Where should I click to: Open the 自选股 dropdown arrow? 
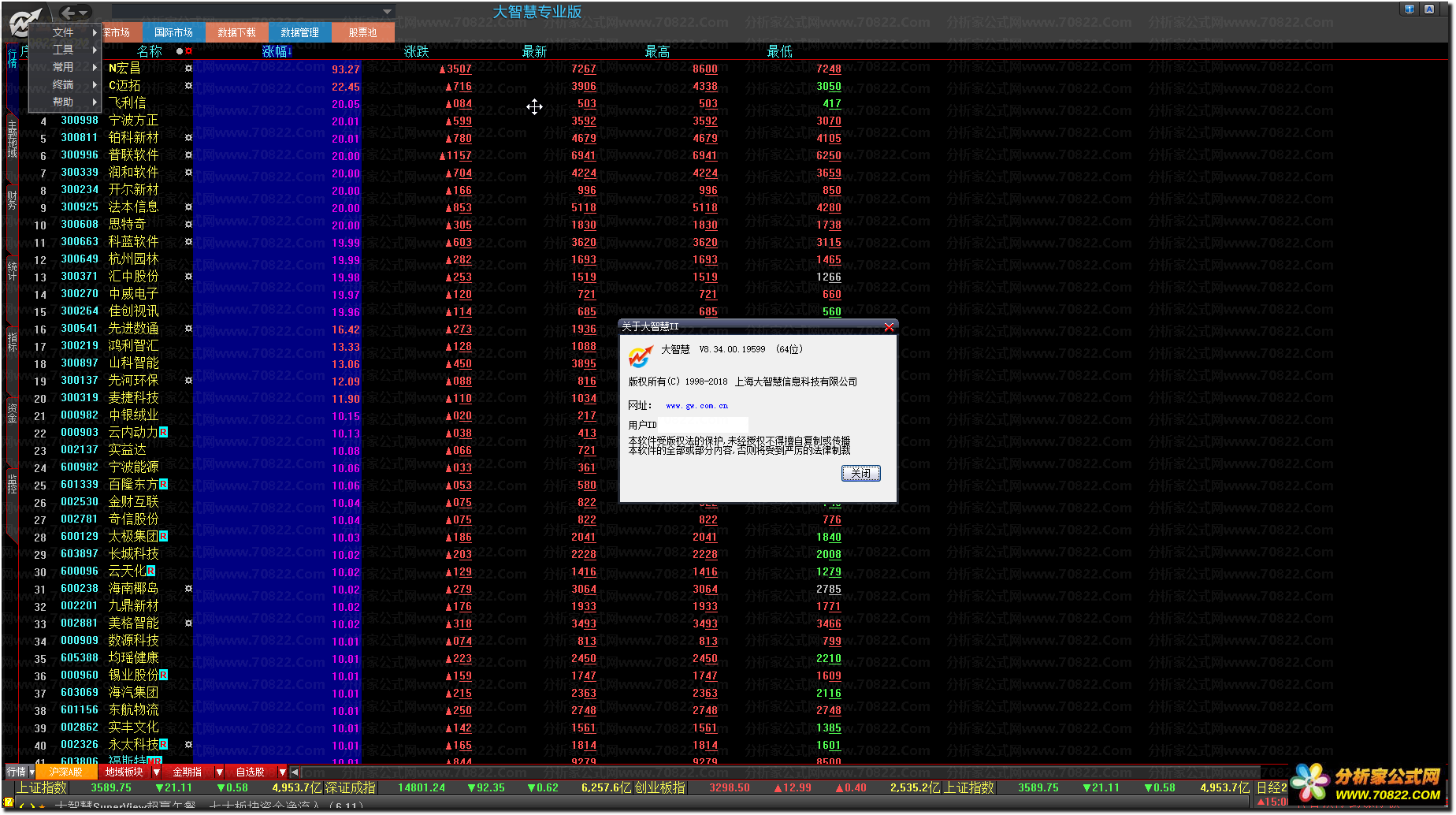click(282, 772)
